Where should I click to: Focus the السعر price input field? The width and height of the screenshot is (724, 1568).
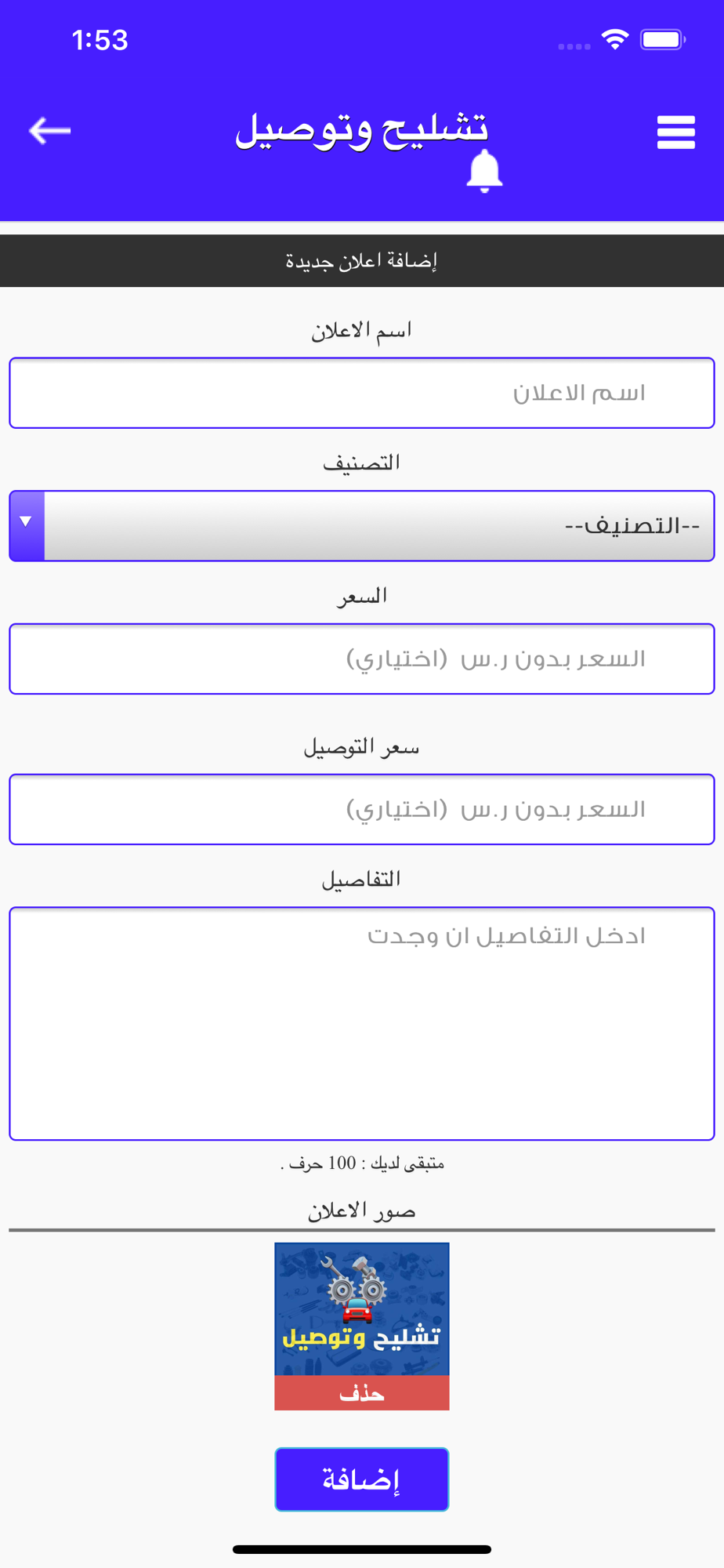coord(362,659)
